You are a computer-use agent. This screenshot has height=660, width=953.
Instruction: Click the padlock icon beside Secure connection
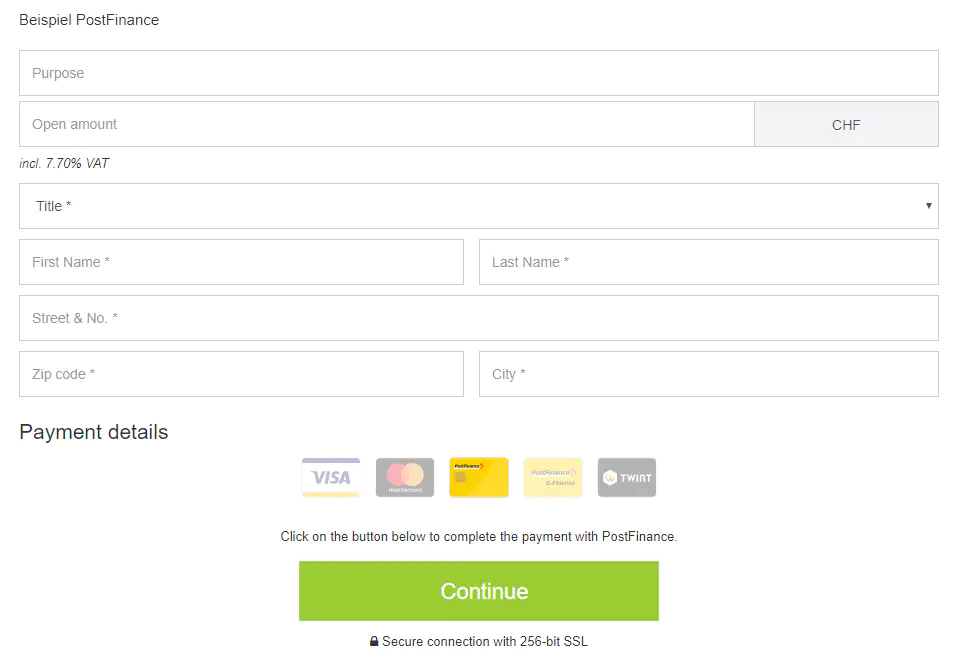point(374,642)
